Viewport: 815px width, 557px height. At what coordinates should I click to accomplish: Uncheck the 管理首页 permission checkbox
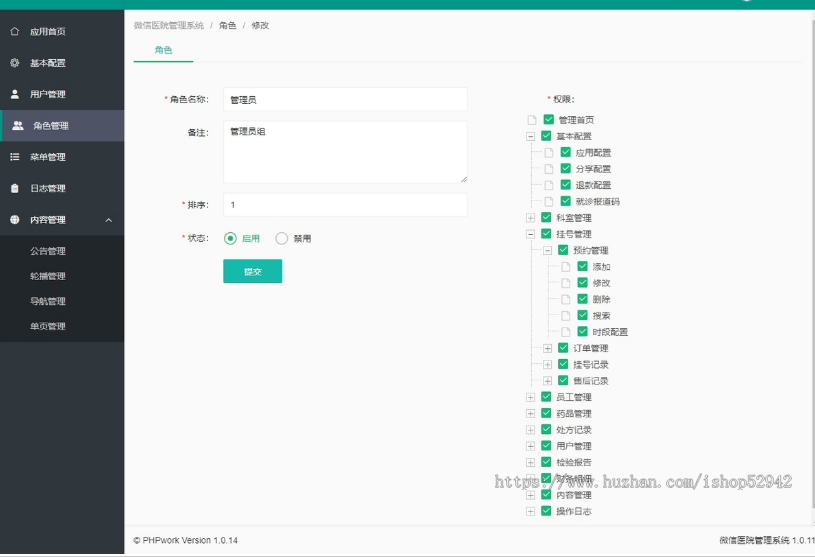click(548, 120)
